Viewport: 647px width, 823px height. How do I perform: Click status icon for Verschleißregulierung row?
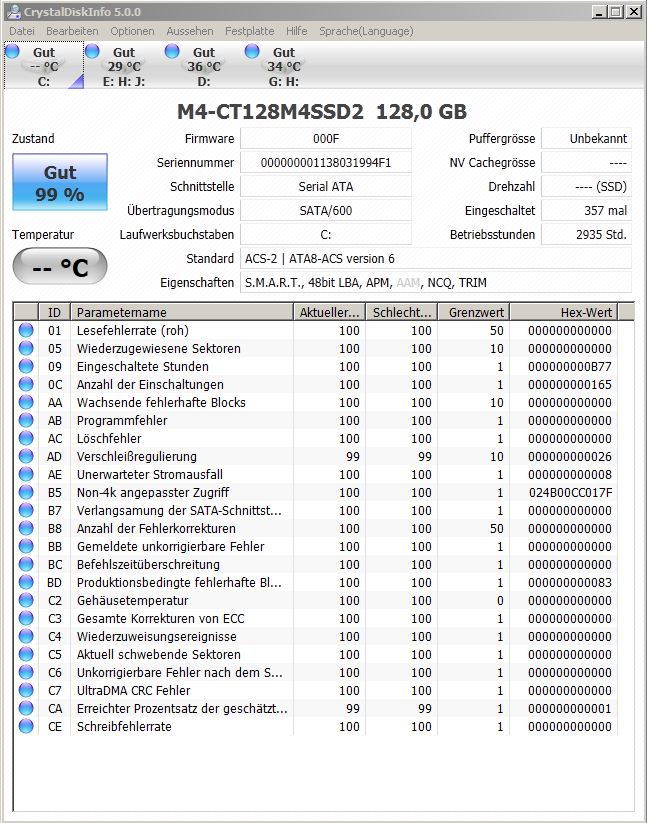point(26,456)
